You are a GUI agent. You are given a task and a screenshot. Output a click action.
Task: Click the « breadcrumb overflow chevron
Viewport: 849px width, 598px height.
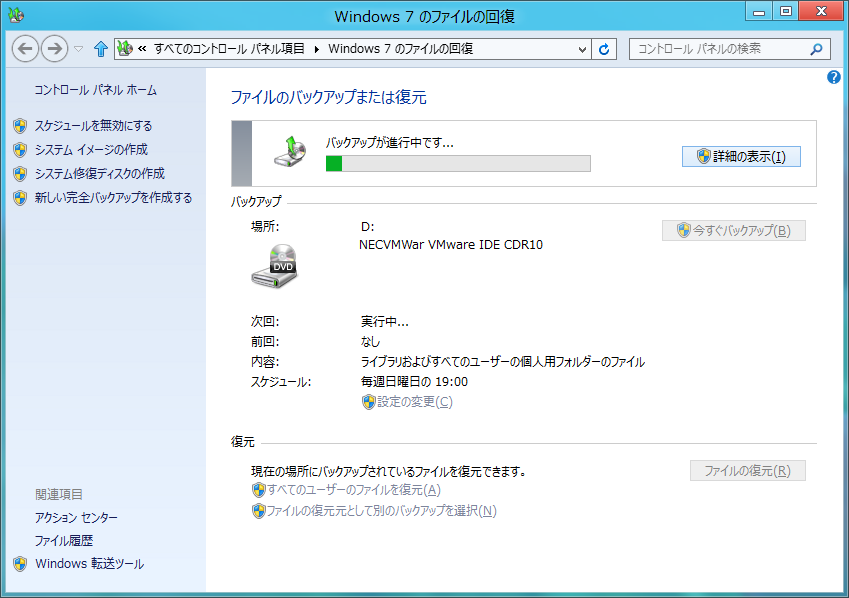click(x=142, y=49)
